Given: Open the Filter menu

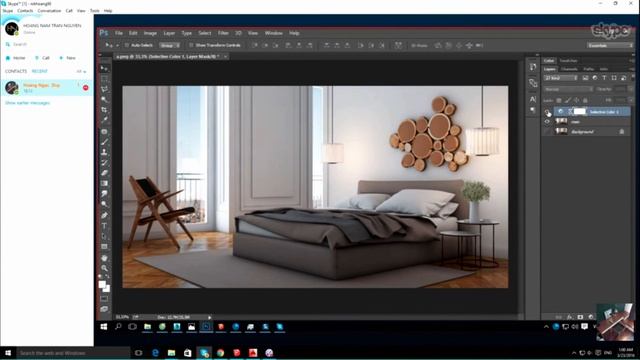Looking at the screenshot, I should (223, 33).
